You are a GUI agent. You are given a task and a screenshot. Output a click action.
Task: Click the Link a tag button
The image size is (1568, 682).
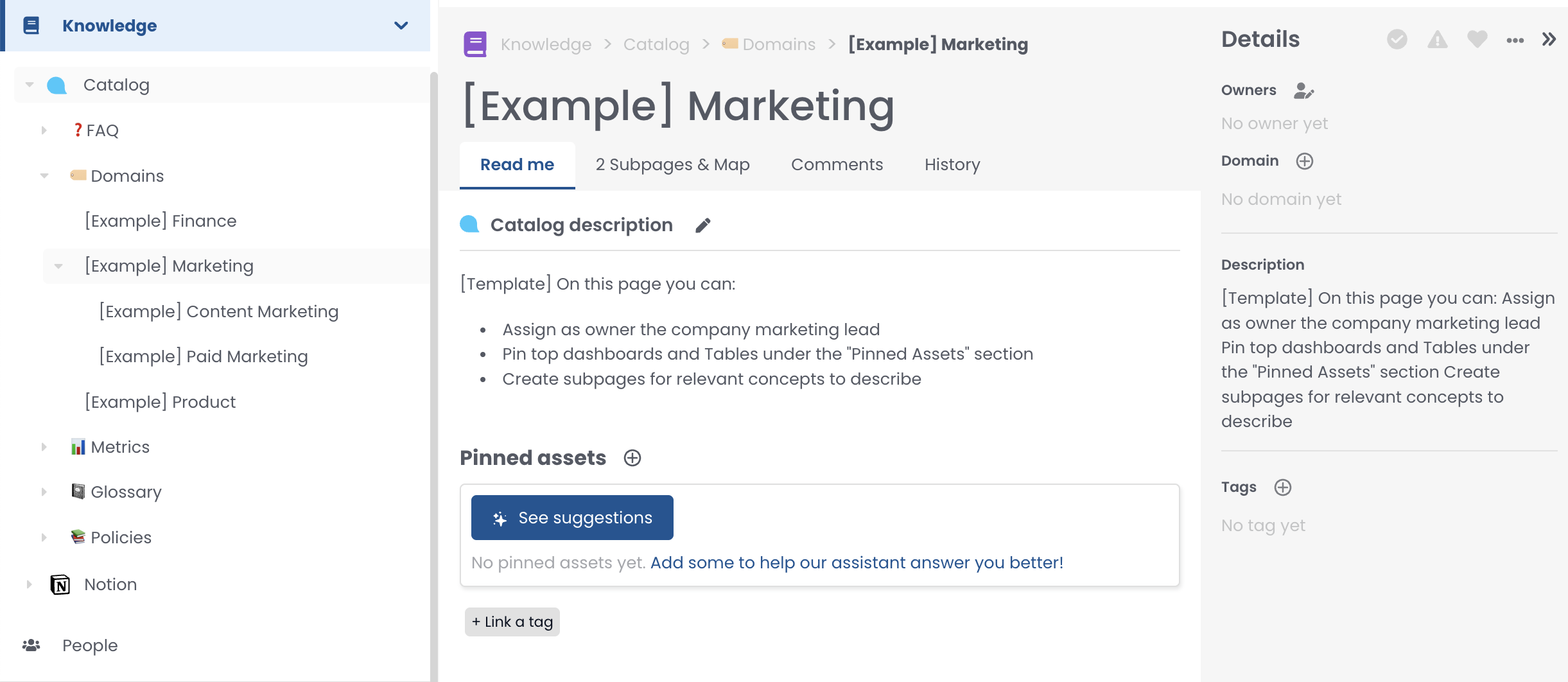tap(512, 622)
